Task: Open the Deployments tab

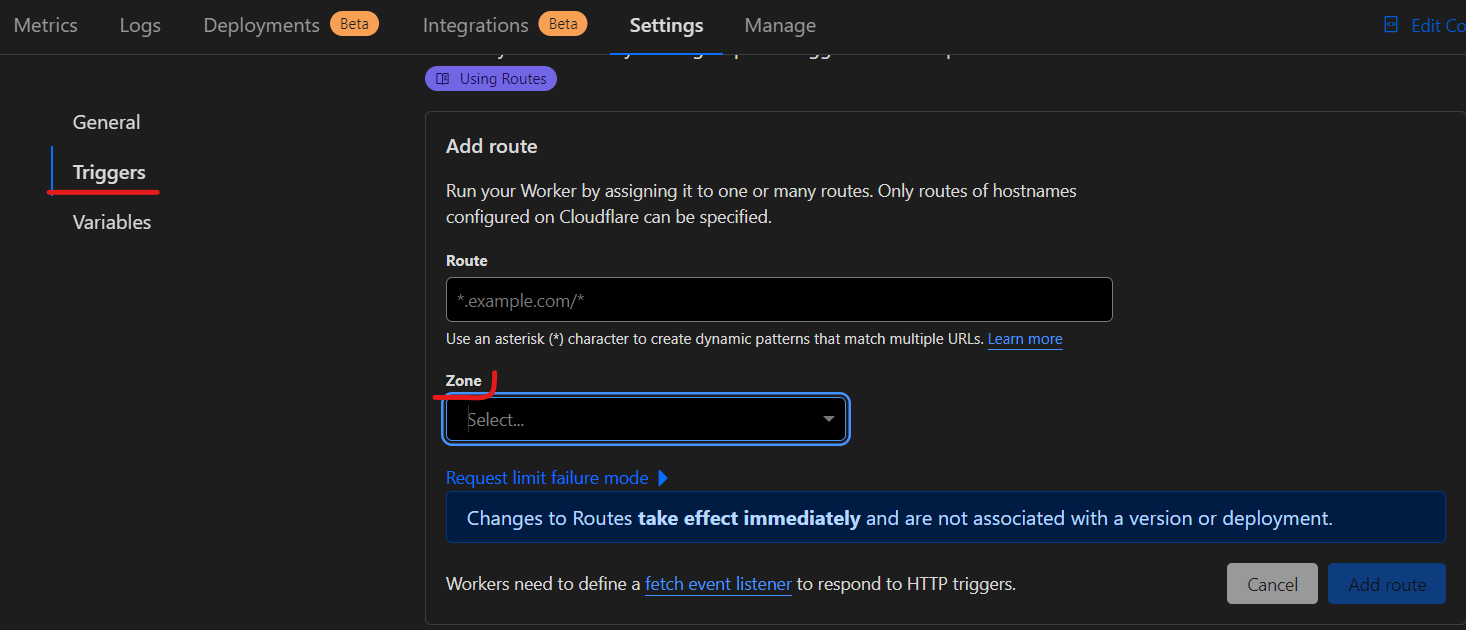Action: (261, 25)
